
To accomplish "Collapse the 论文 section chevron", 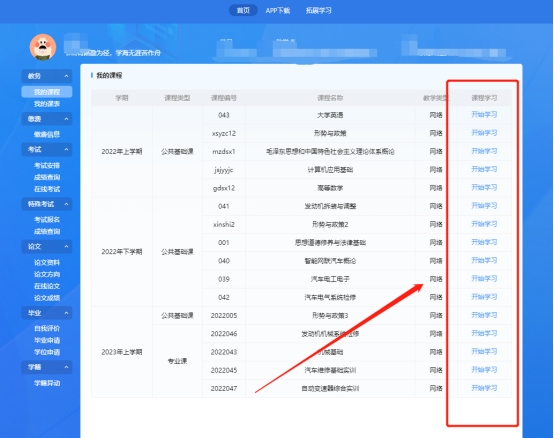I will tap(66, 247).
